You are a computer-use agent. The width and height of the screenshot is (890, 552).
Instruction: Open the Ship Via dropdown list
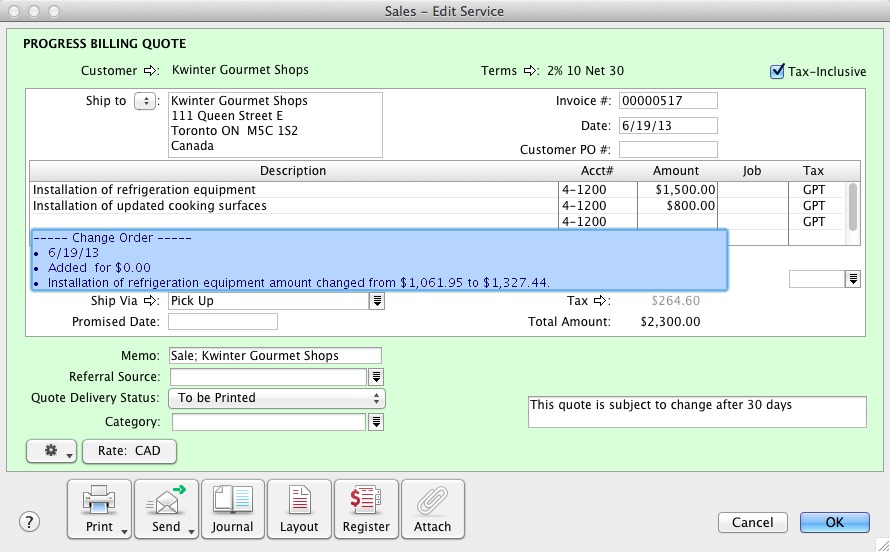pos(377,301)
